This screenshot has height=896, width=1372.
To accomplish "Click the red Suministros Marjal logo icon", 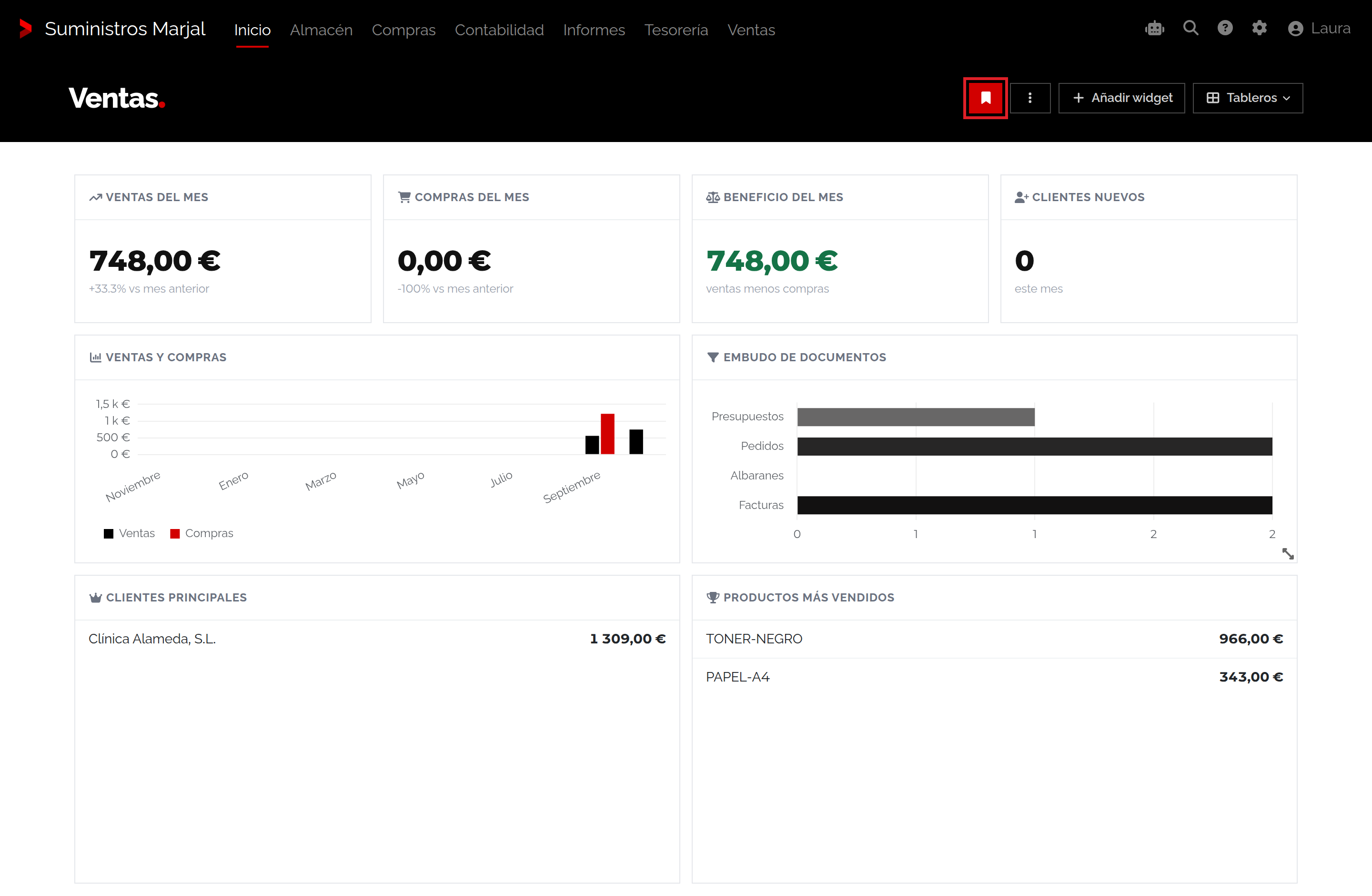I will click(25, 29).
